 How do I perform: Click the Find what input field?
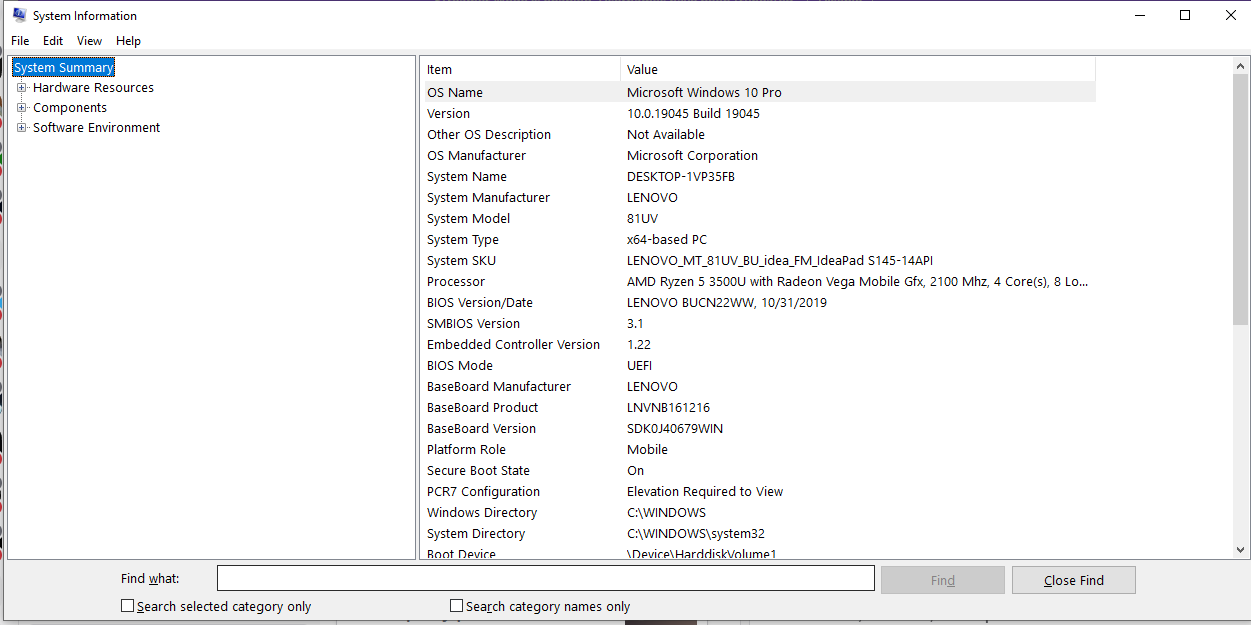point(546,579)
